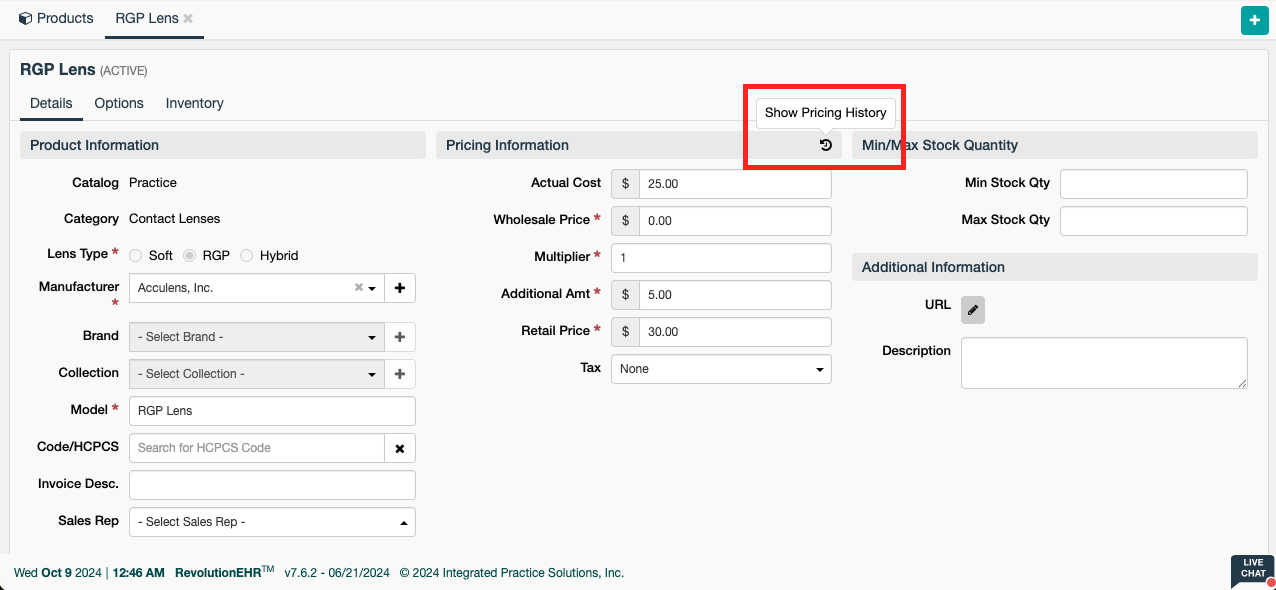This screenshot has width=1276, height=590.
Task: Close the RGP Lens tab
Action: coord(188,18)
